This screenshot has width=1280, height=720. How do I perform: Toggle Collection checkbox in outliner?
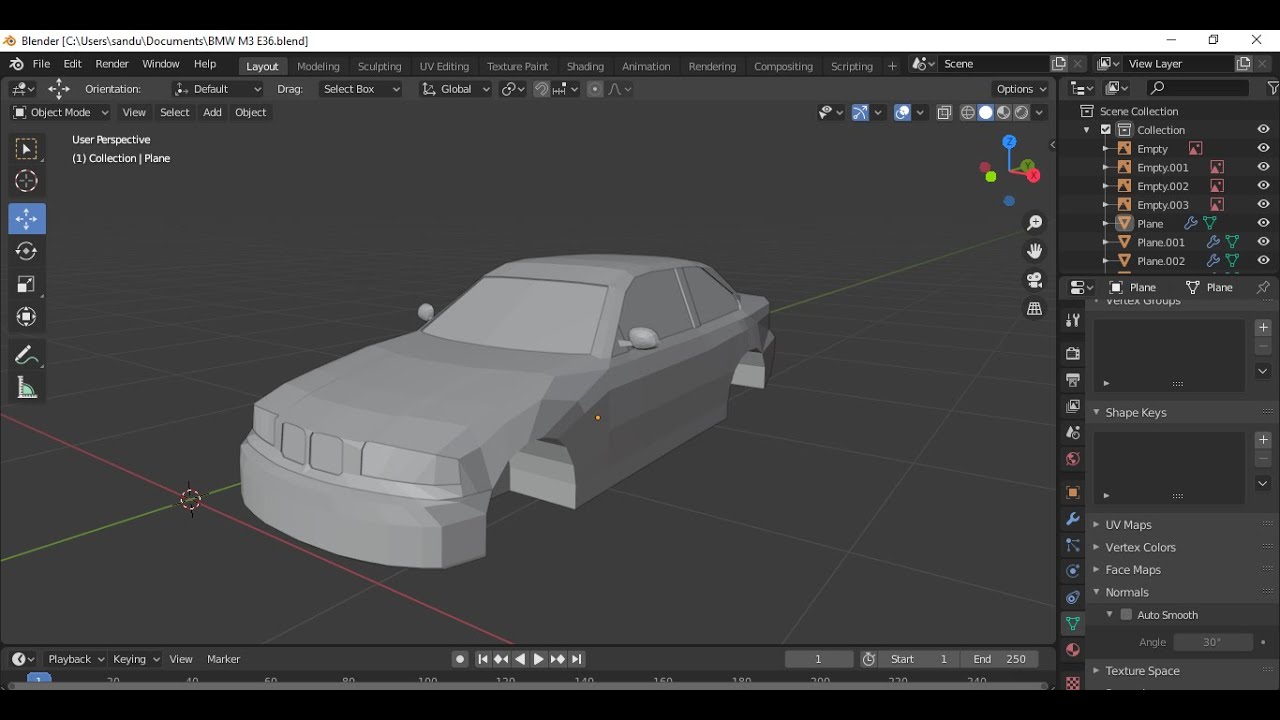(x=1106, y=130)
